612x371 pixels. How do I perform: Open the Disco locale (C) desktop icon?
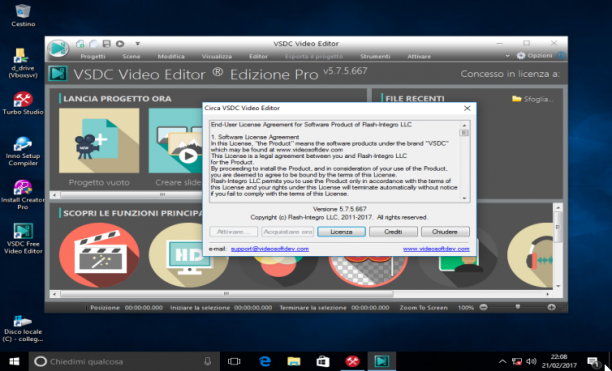pyautogui.click(x=23, y=329)
